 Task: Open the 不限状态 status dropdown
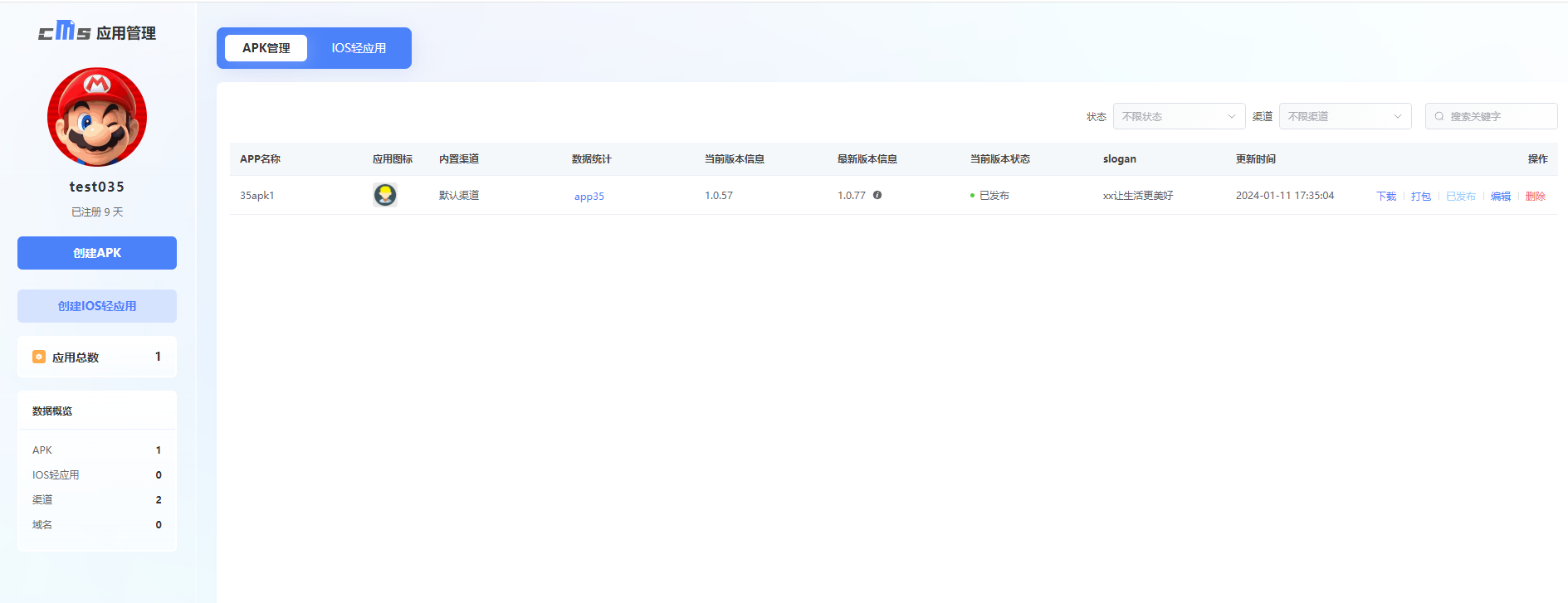[1180, 116]
